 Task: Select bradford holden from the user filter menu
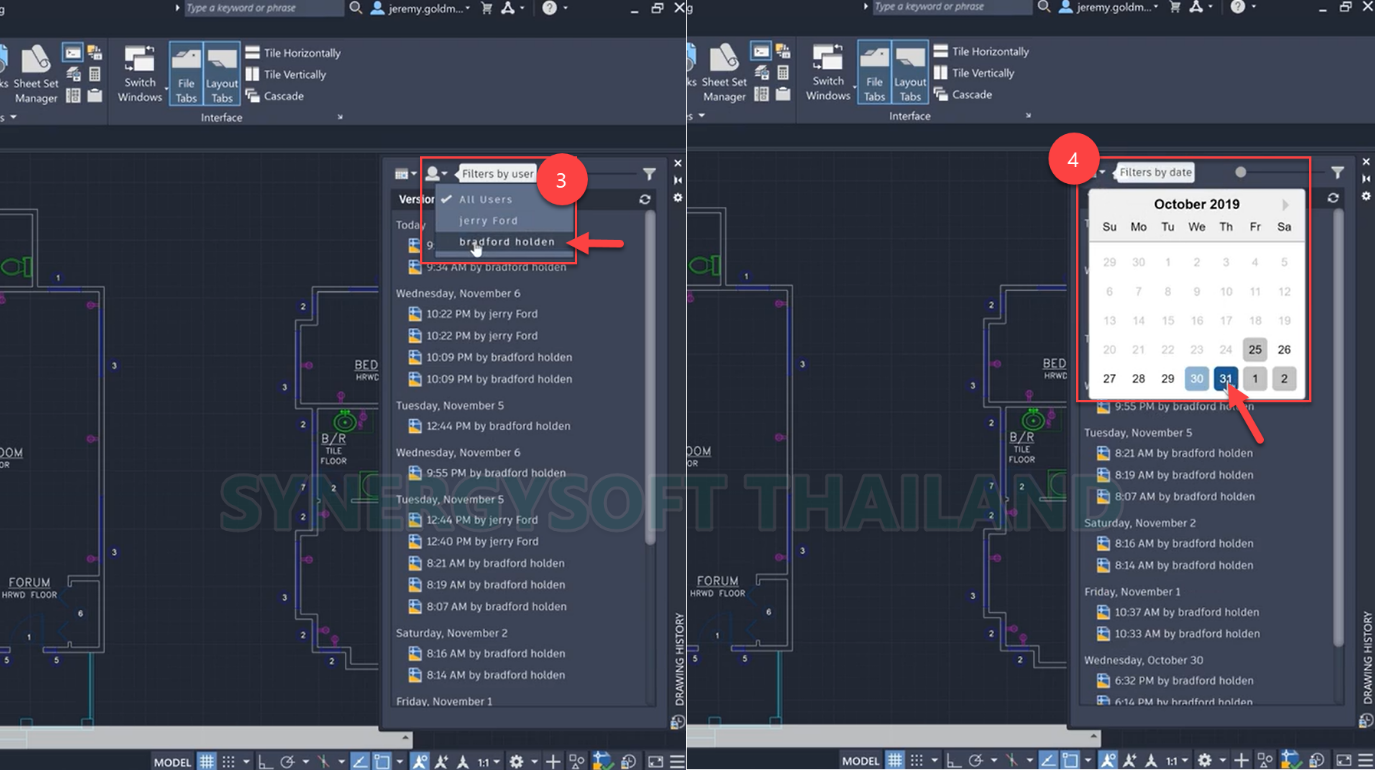point(505,242)
